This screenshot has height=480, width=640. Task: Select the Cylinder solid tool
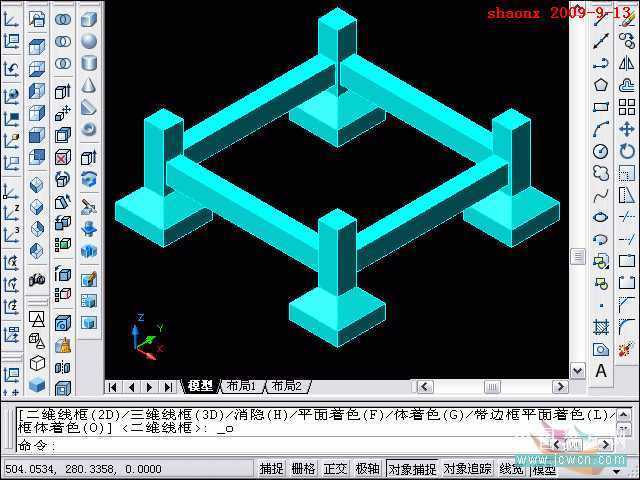click(x=89, y=63)
